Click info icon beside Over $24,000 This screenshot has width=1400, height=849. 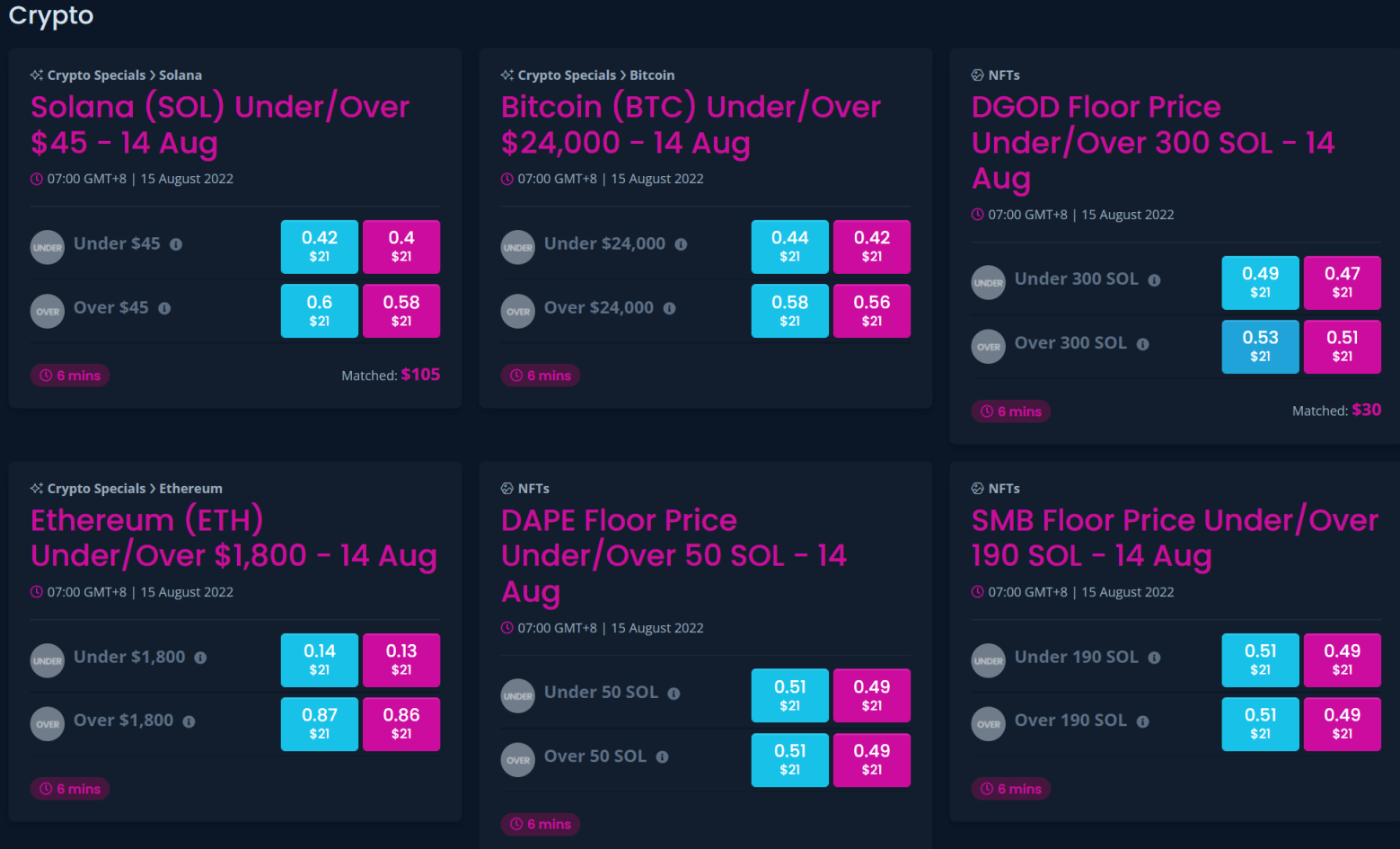point(669,308)
